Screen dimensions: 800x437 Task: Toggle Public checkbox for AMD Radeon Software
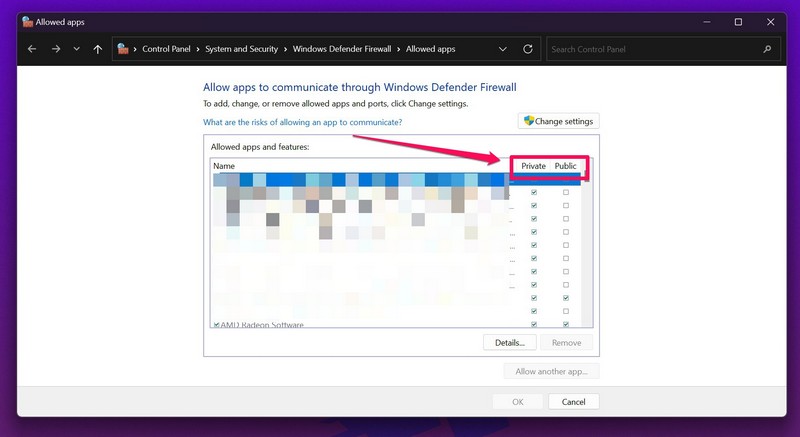click(x=566, y=325)
